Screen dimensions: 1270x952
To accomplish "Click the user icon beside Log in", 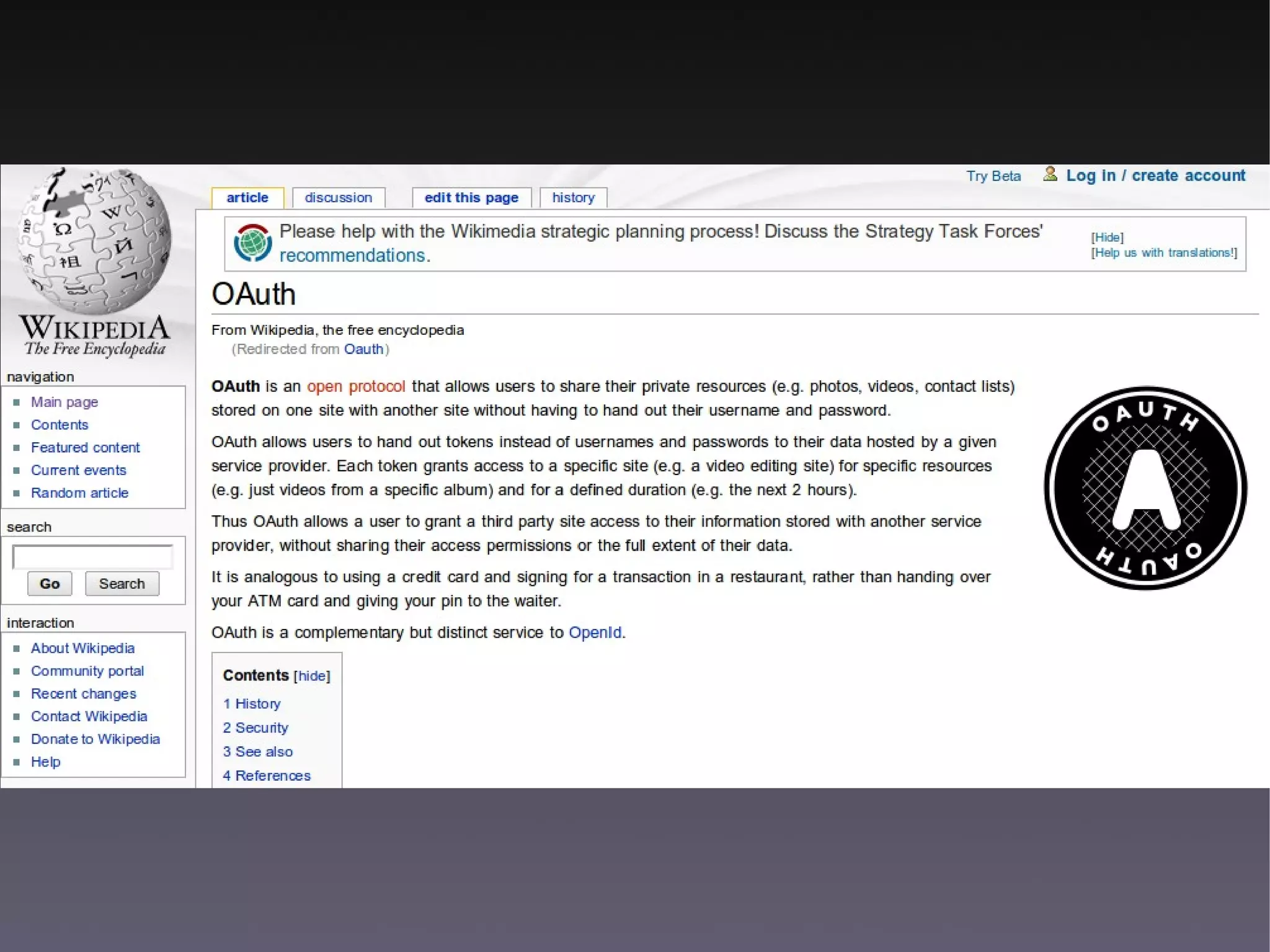I will click(x=1050, y=174).
